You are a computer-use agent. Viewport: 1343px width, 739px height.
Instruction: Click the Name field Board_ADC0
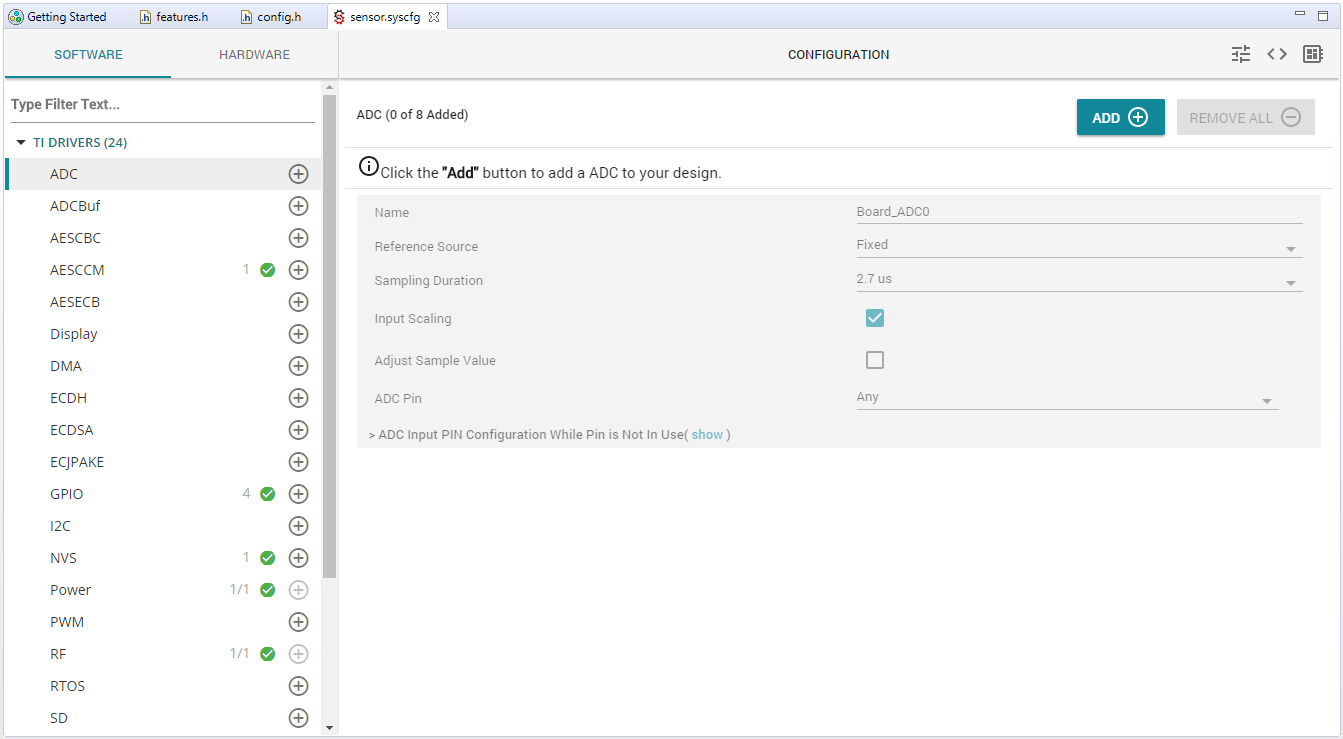[1079, 212]
